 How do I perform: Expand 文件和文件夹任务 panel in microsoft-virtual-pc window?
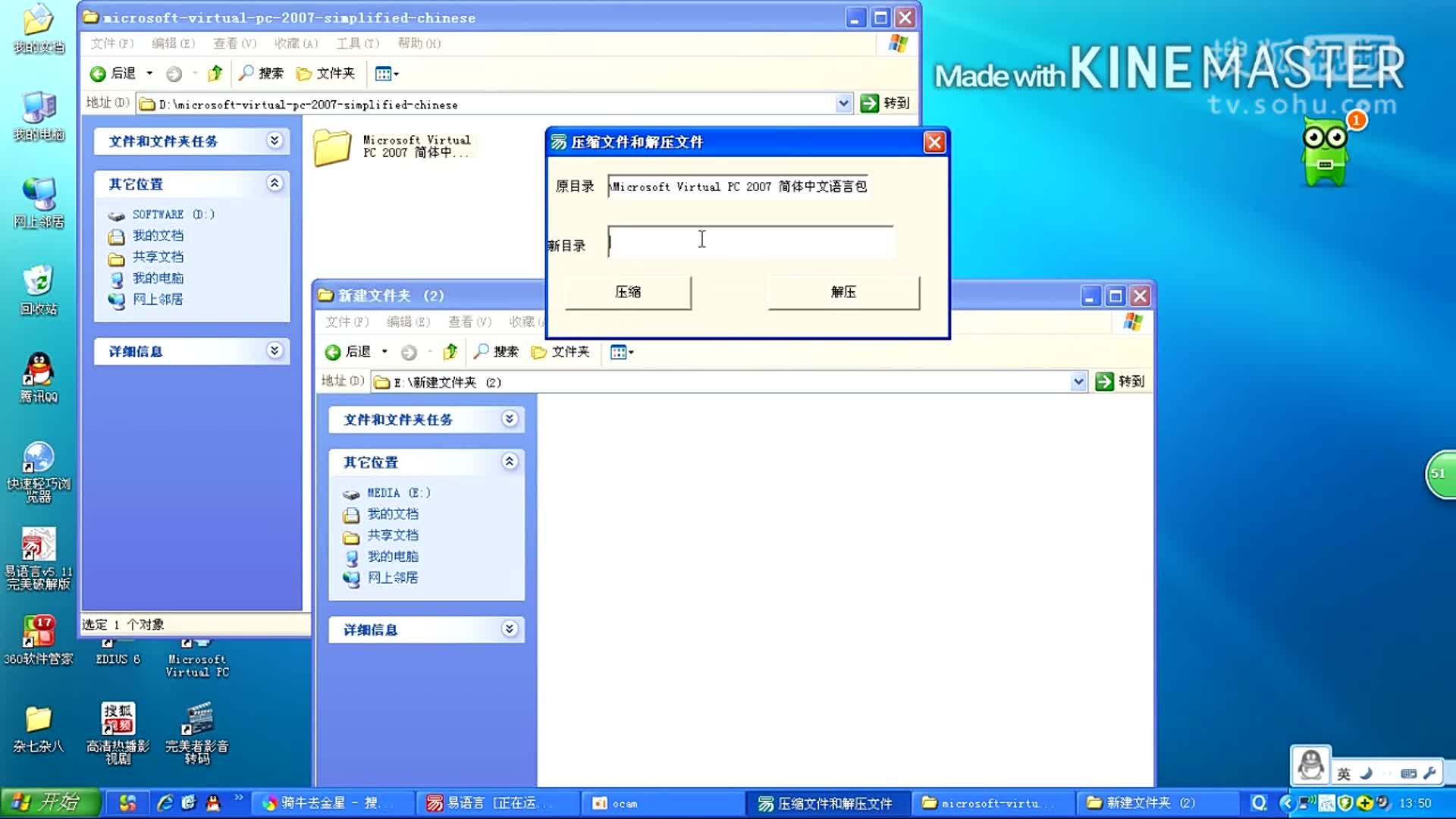click(x=275, y=140)
